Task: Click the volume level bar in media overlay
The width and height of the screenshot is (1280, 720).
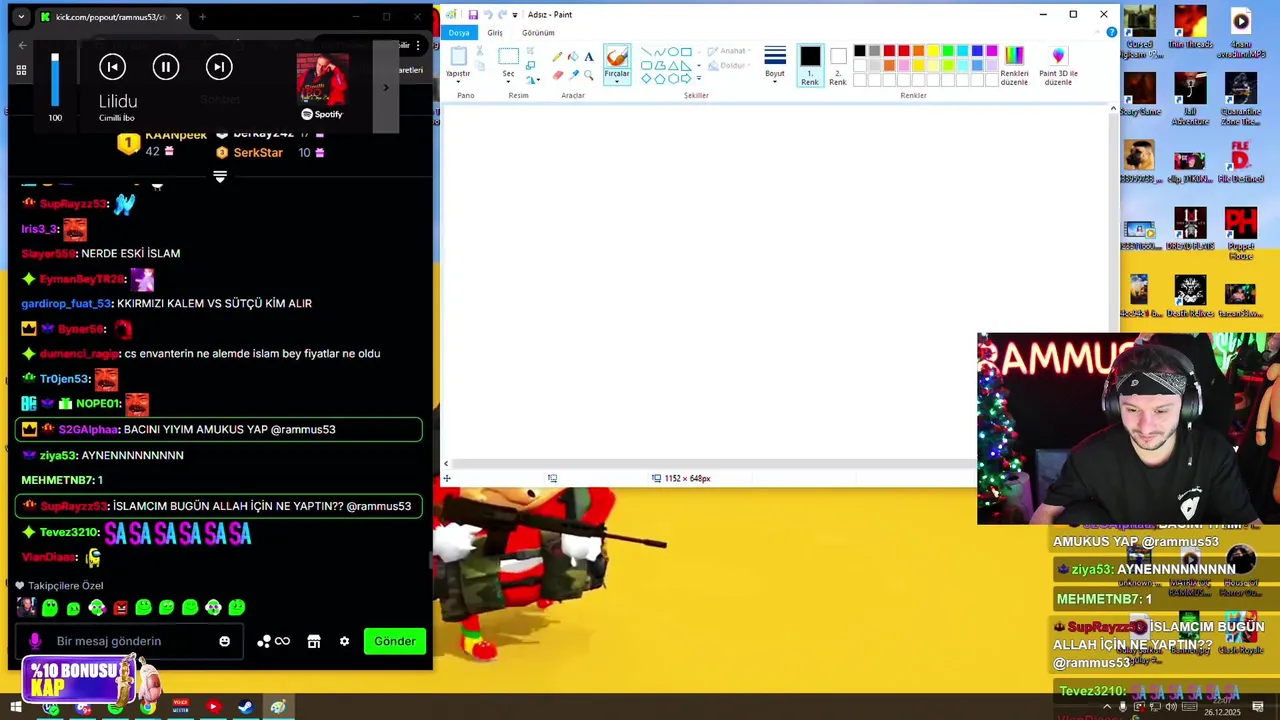Action: pyautogui.click(x=55, y=80)
